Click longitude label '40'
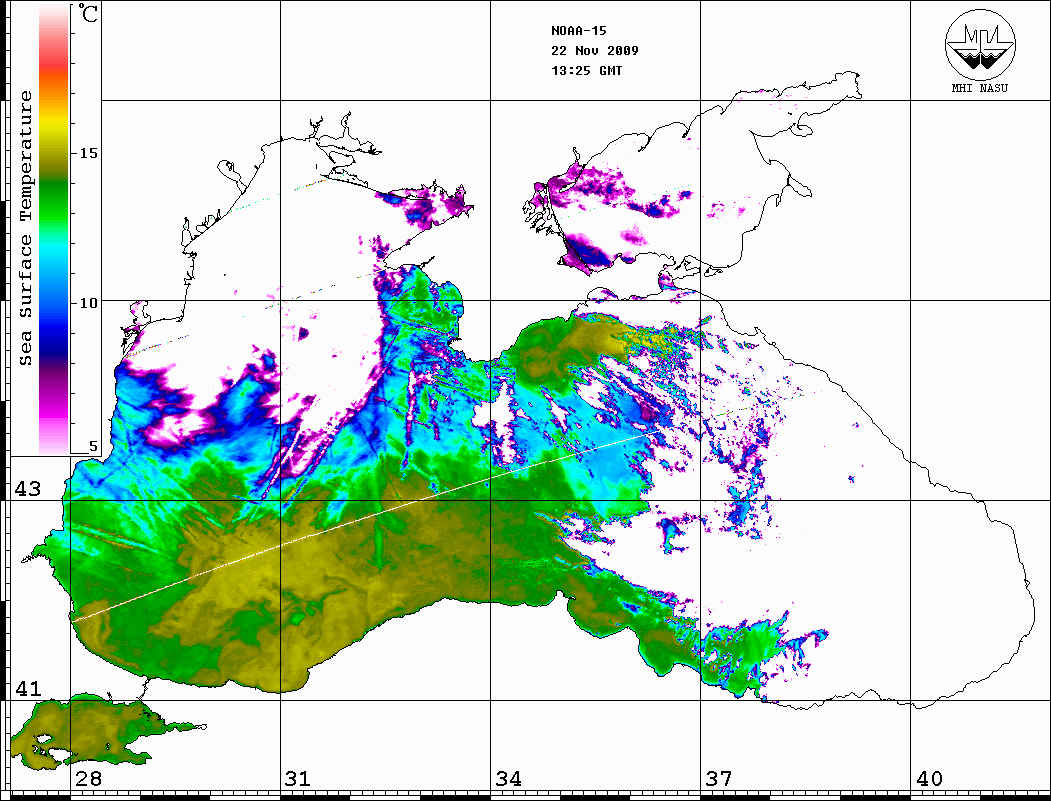The image size is (1051, 801). point(929,779)
